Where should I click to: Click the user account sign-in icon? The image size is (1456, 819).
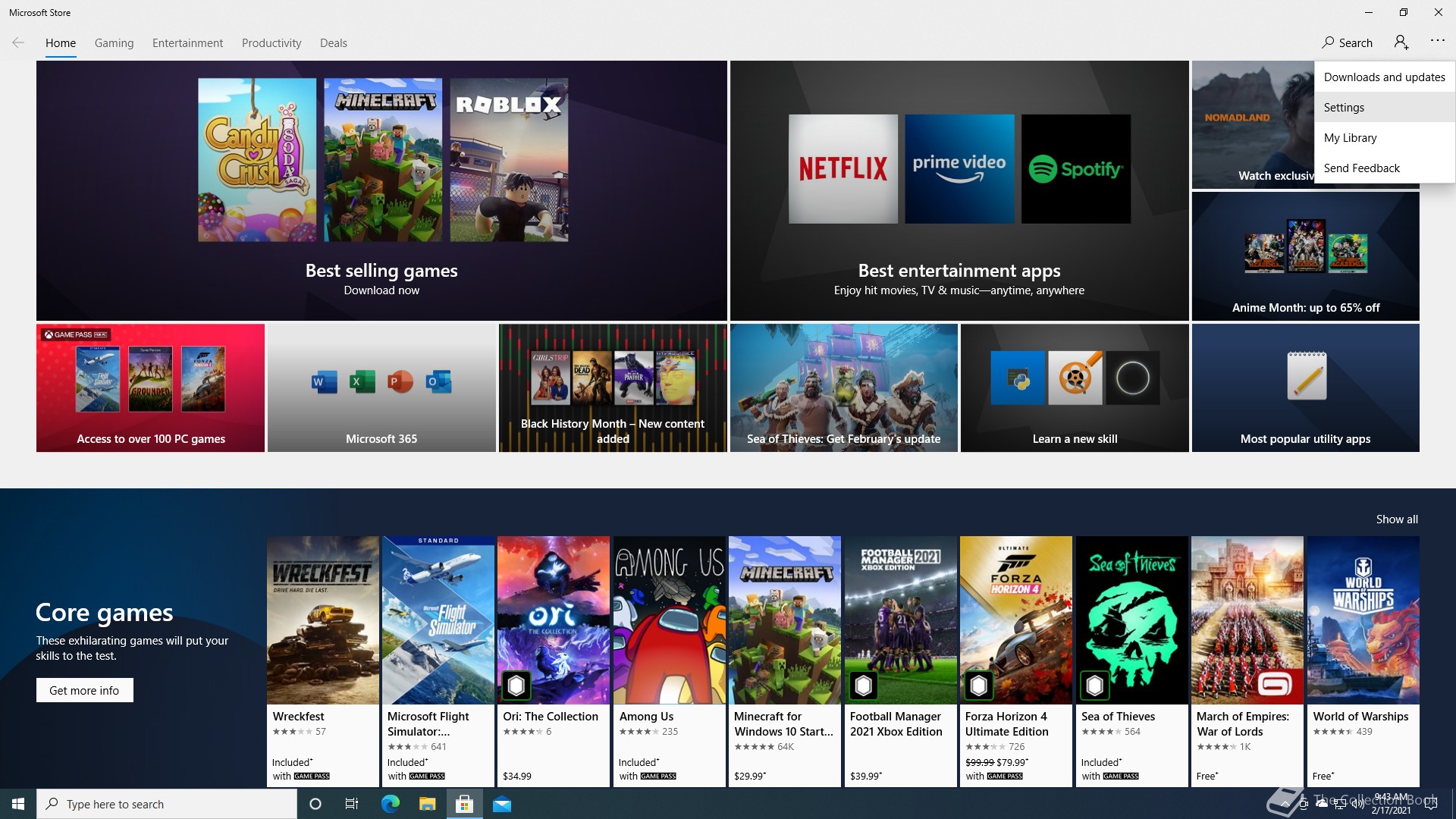coord(1401,42)
